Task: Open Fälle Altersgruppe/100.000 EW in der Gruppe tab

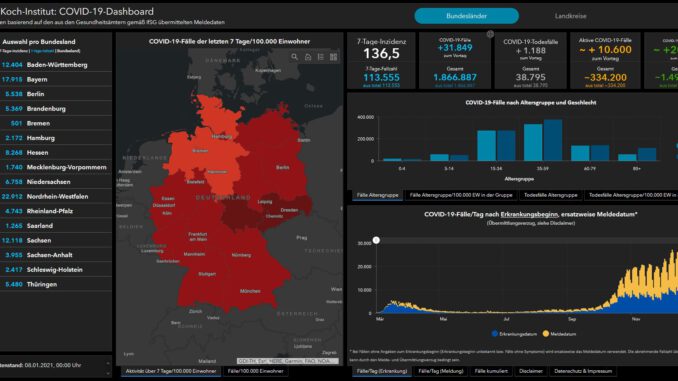Action: click(461, 195)
